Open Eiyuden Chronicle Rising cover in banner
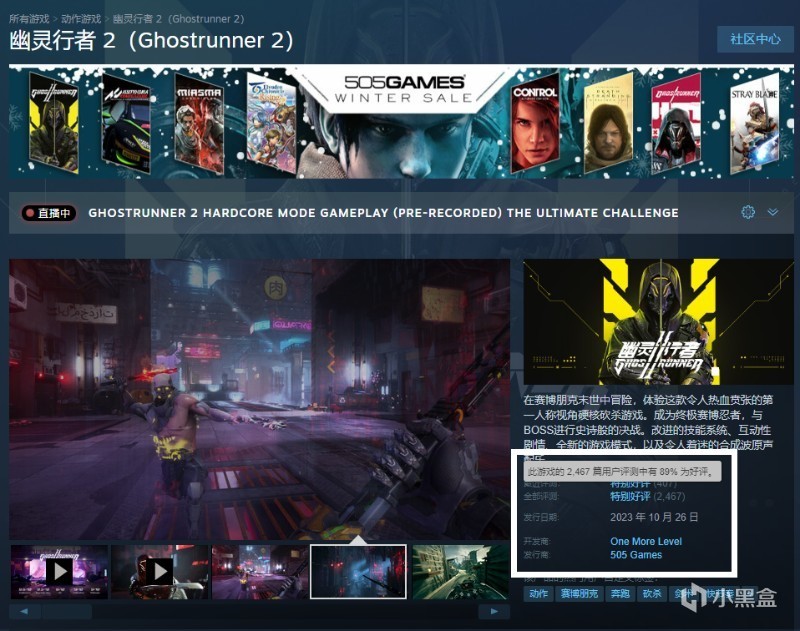Screen dimensions: 800x631 click(271, 123)
